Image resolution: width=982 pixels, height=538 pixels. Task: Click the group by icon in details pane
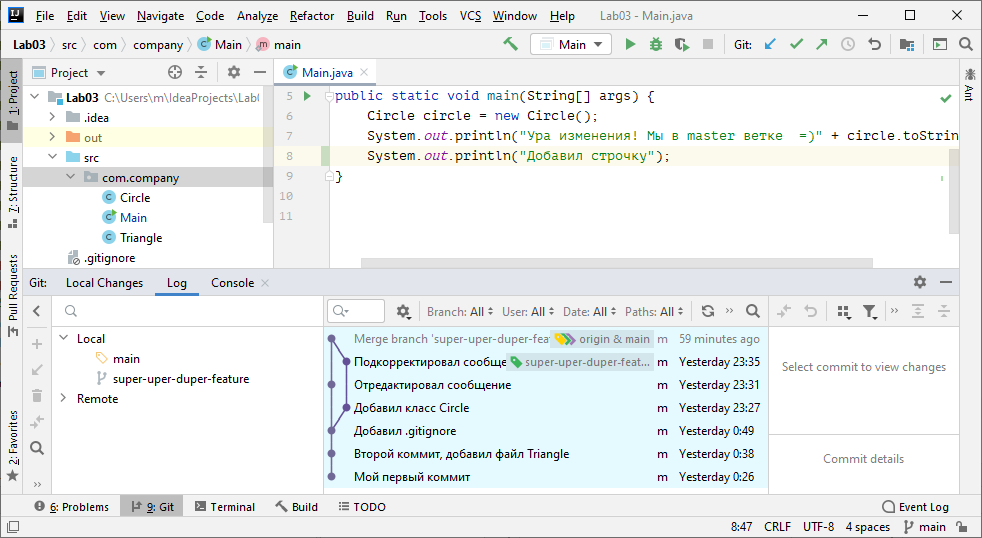(x=844, y=311)
